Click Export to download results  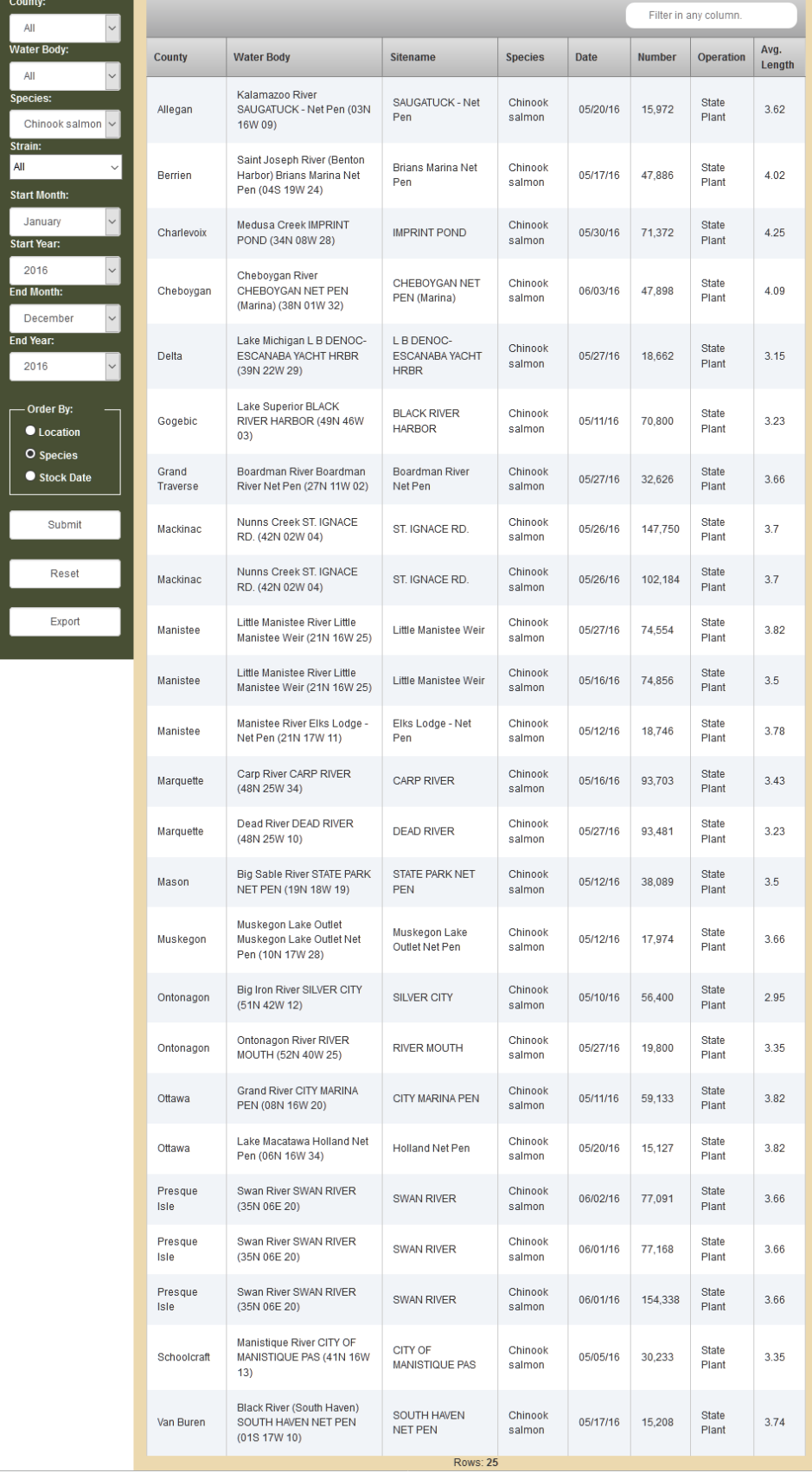tap(65, 622)
